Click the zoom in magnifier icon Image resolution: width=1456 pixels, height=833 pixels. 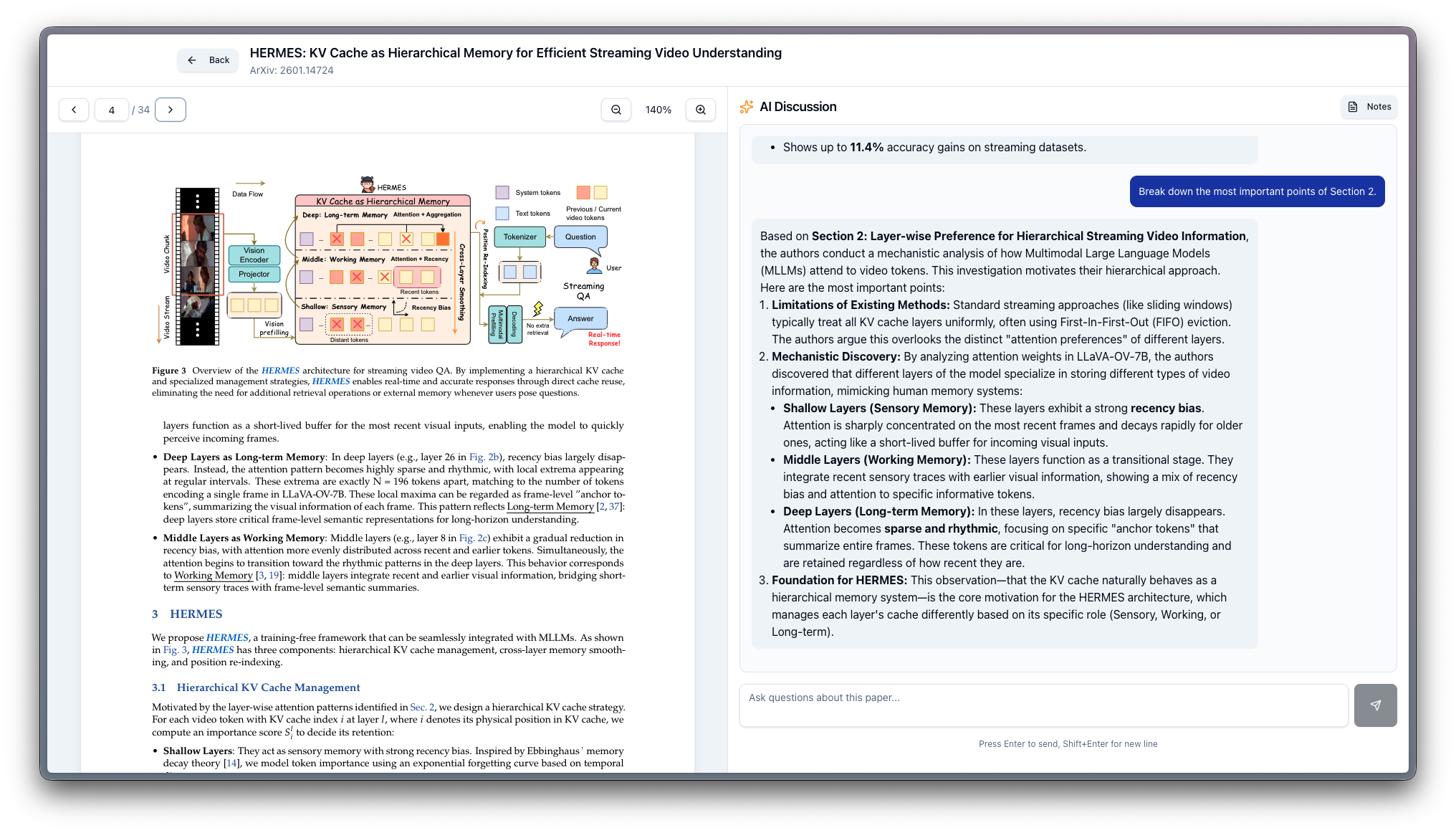click(700, 109)
